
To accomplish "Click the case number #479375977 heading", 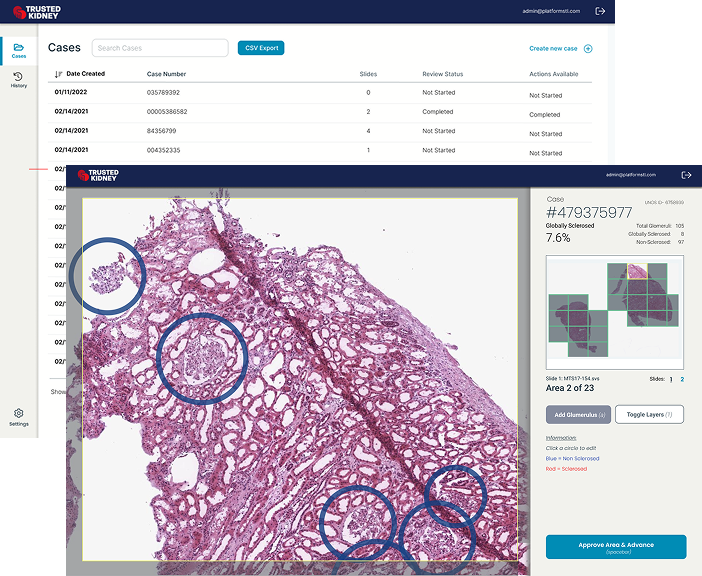I will point(589,213).
